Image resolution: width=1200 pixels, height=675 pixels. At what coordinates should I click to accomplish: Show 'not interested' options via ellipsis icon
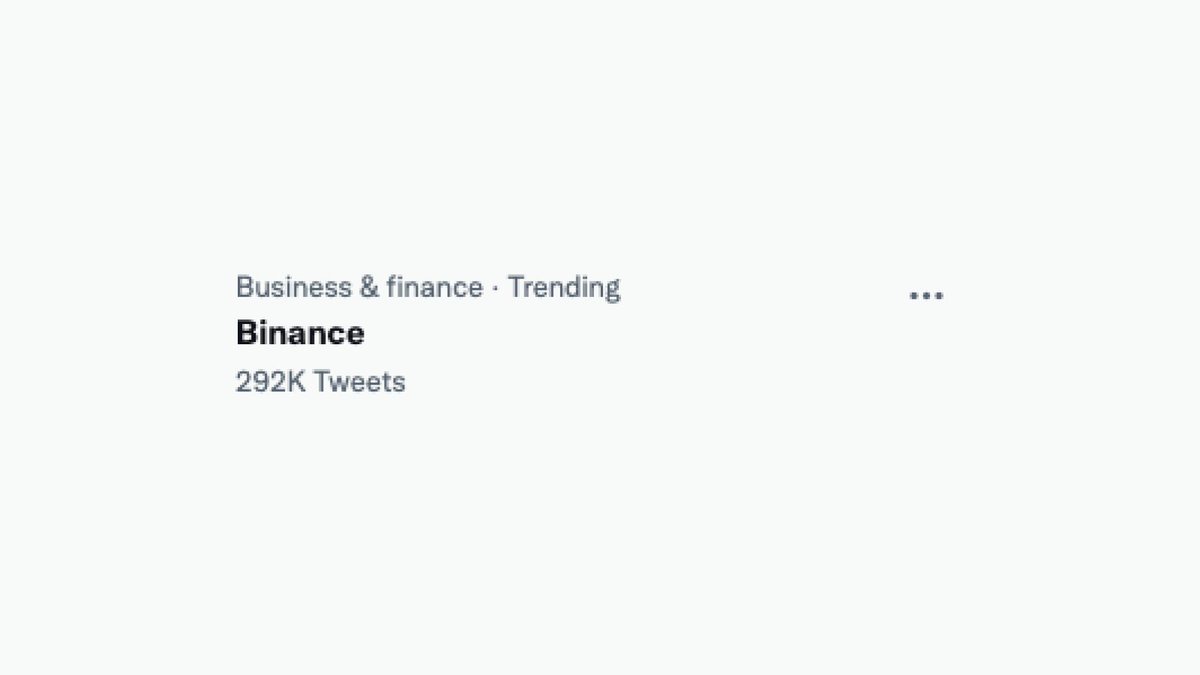(926, 295)
